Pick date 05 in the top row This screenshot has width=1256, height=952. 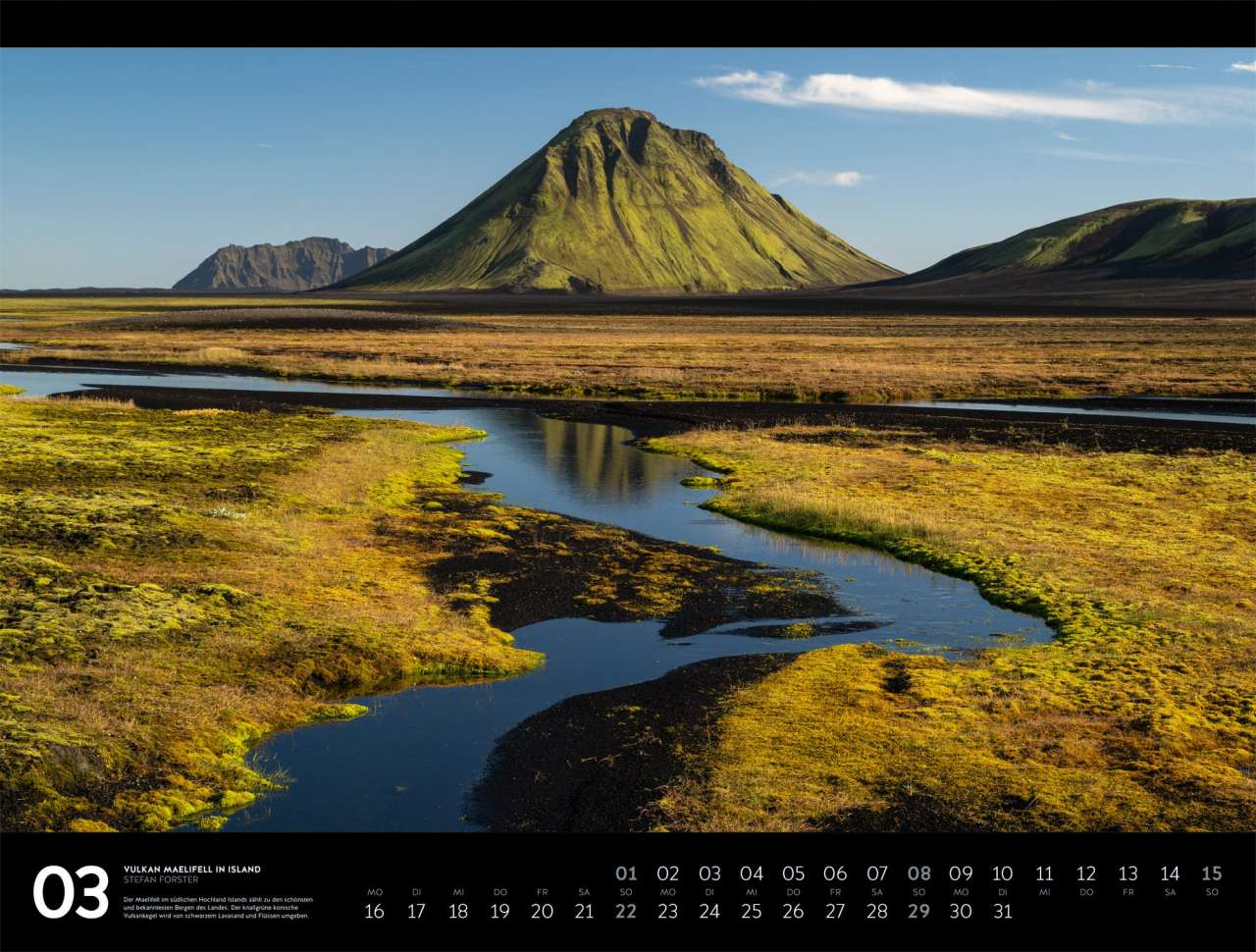tap(793, 873)
